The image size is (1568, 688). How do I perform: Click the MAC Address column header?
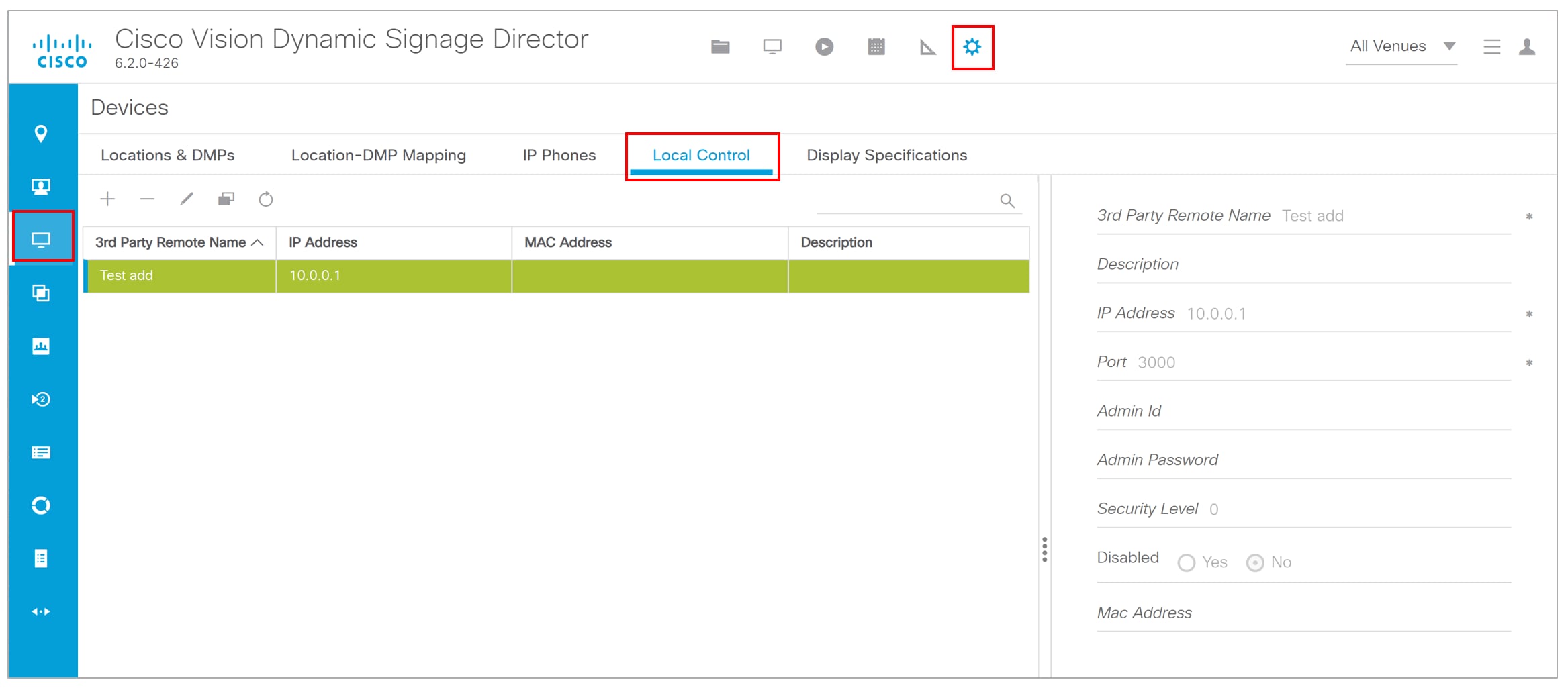click(x=650, y=242)
